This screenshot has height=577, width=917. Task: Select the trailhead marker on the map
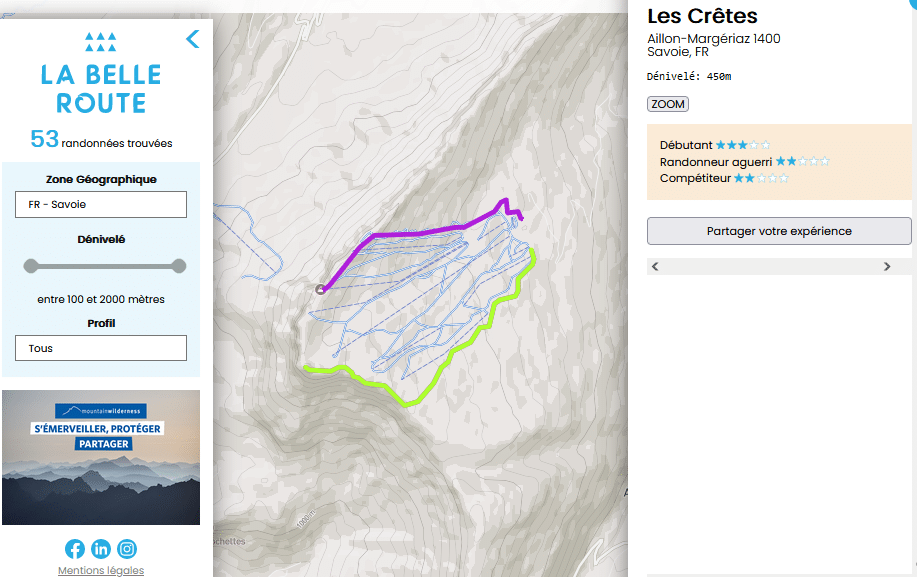(320, 290)
